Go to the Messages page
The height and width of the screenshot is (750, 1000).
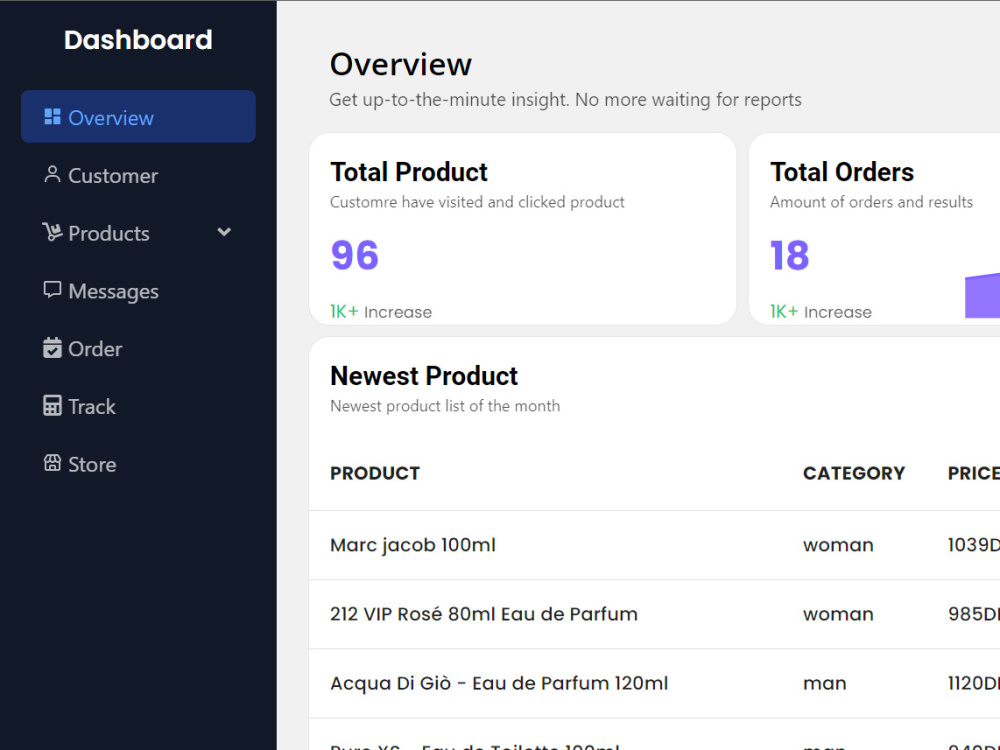pyautogui.click(x=138, y=291)
